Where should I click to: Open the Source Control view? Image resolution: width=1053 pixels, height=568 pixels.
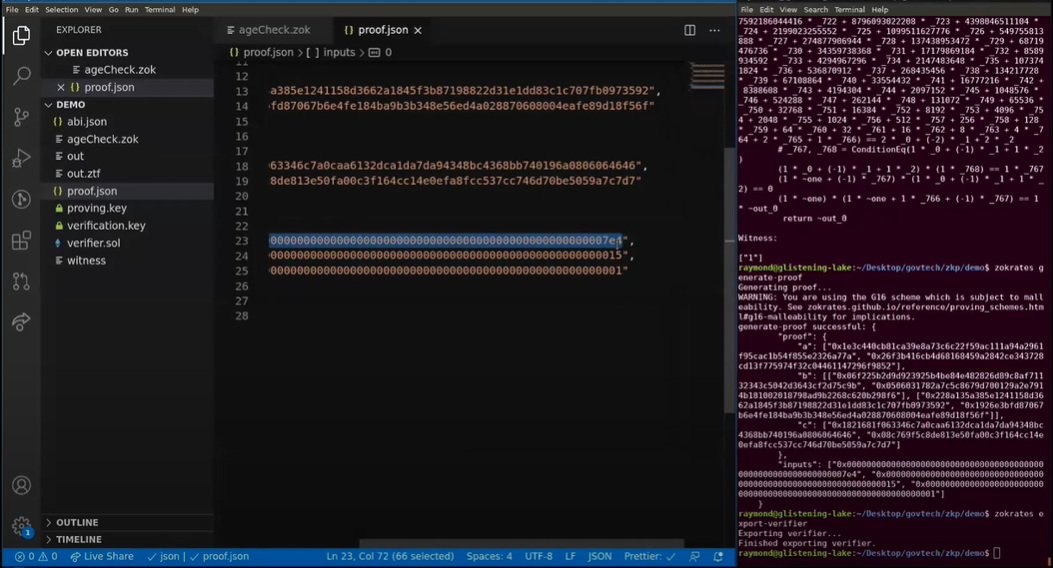point(21,117)
